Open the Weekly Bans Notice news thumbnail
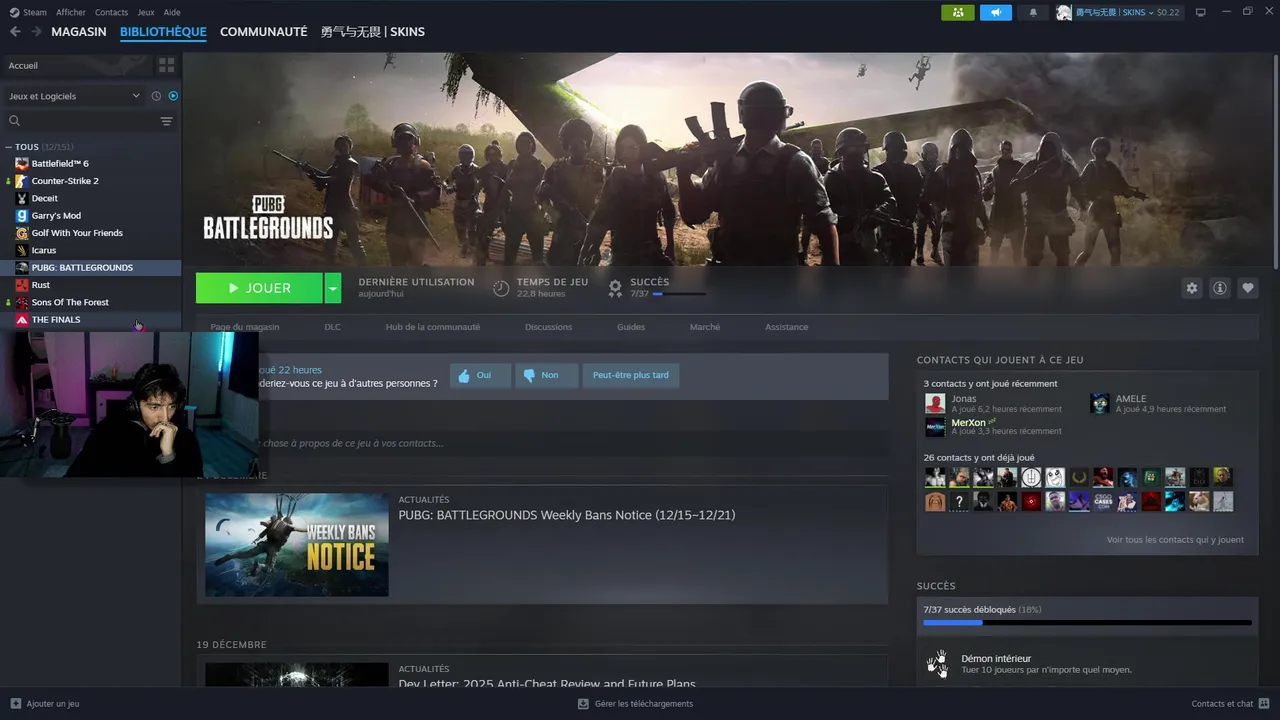 click(297, 545)
